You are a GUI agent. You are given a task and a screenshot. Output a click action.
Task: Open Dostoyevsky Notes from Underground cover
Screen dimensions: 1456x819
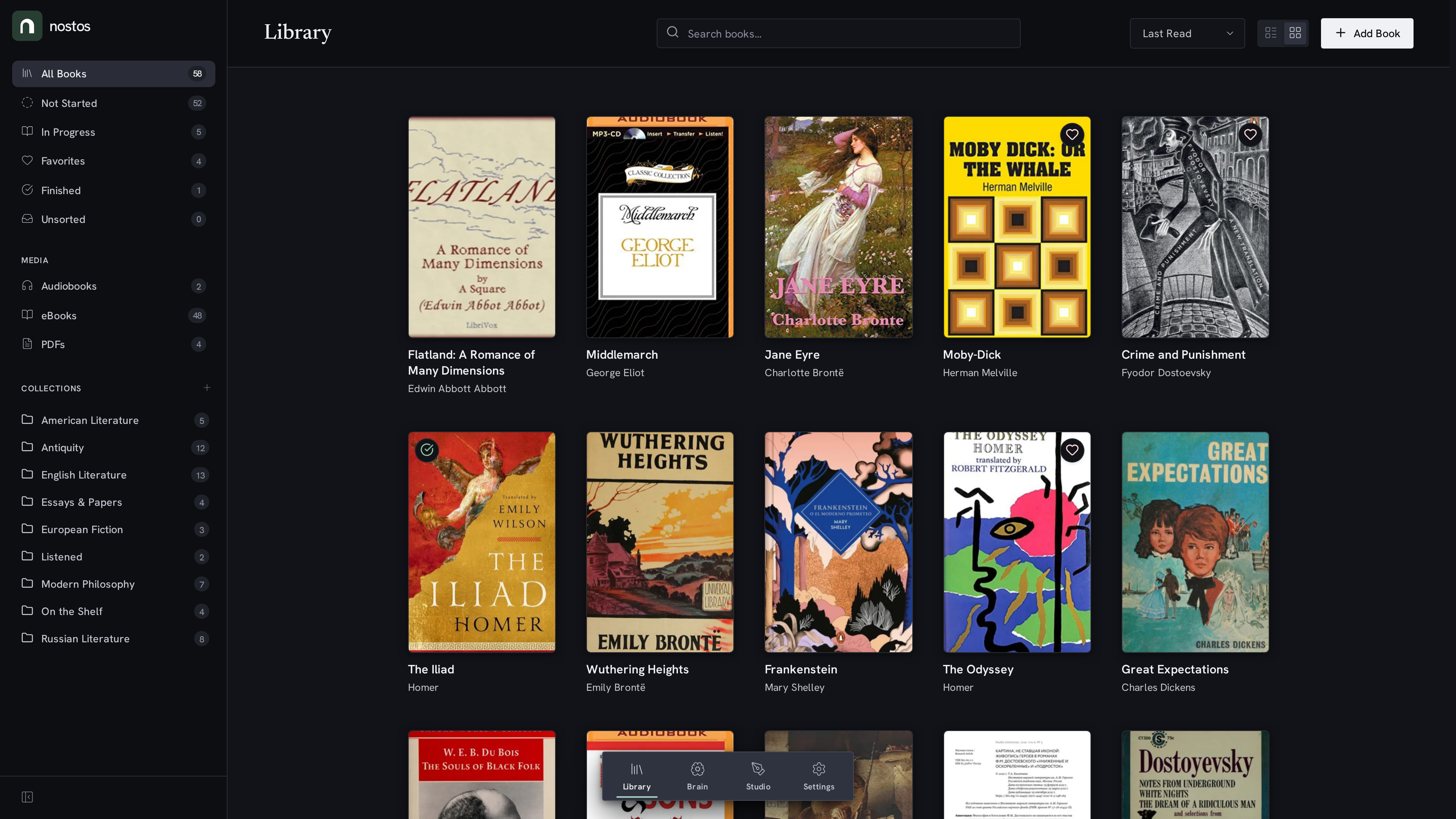1195,774
